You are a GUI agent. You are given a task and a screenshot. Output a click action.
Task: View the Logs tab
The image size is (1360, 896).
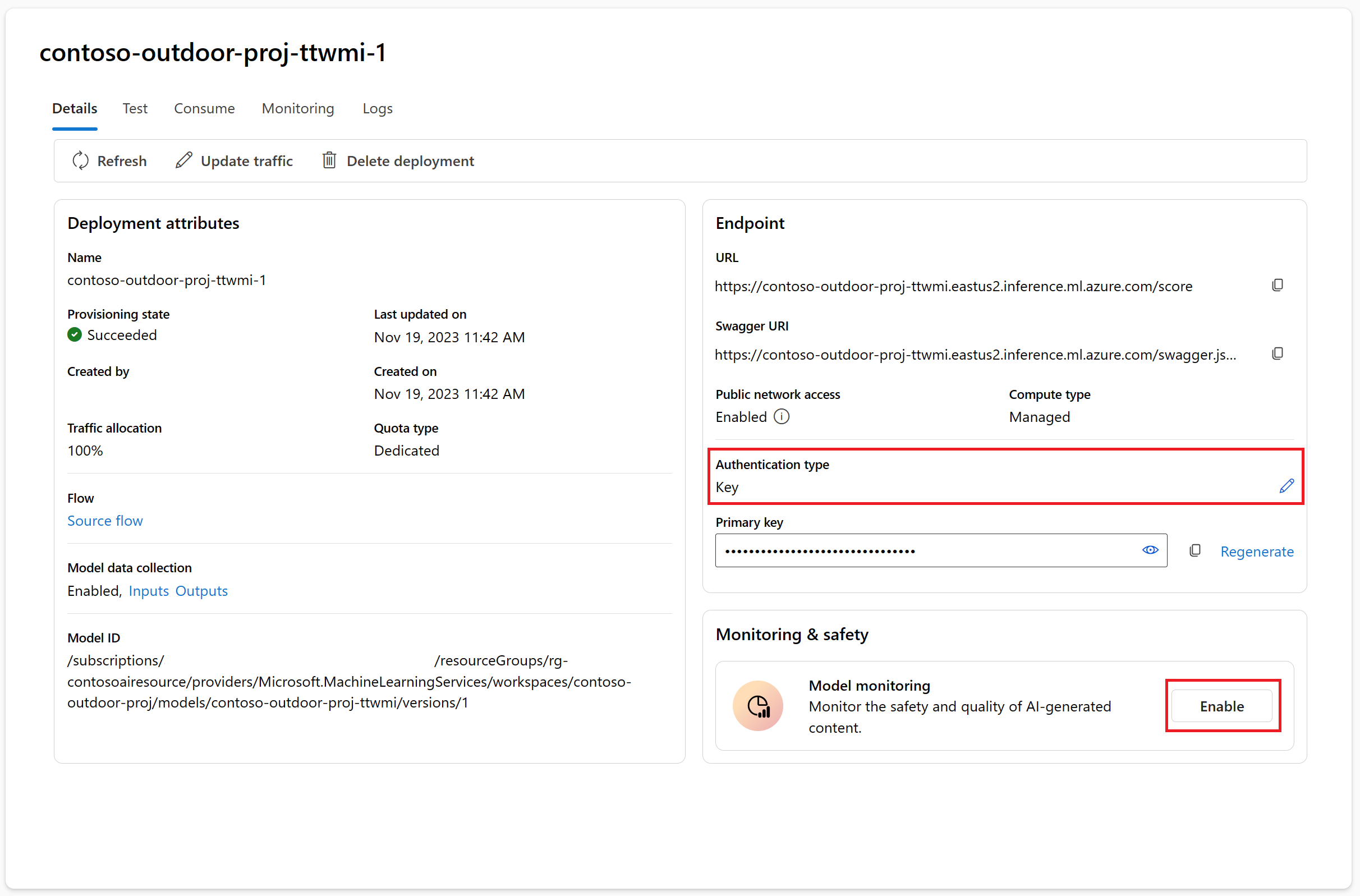(x=377, y=109)
